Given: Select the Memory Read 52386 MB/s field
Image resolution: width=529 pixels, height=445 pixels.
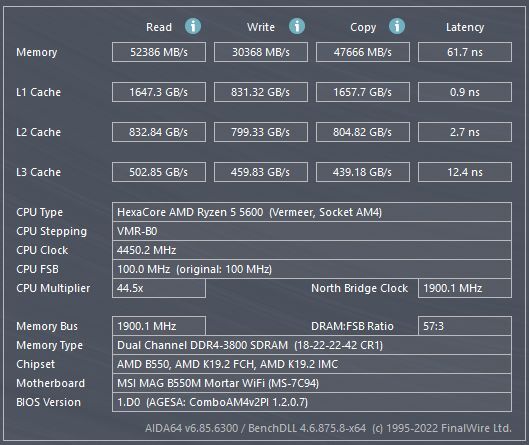Looking at the screenshot, I should point(159,52).
